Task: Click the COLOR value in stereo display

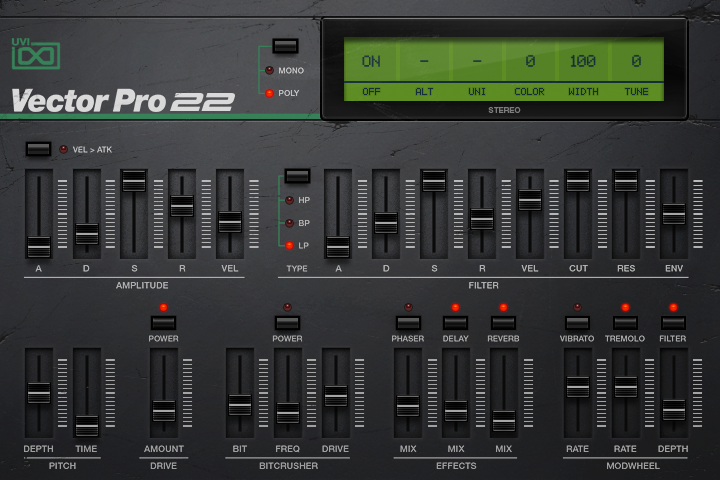Action: coord(530,61)
